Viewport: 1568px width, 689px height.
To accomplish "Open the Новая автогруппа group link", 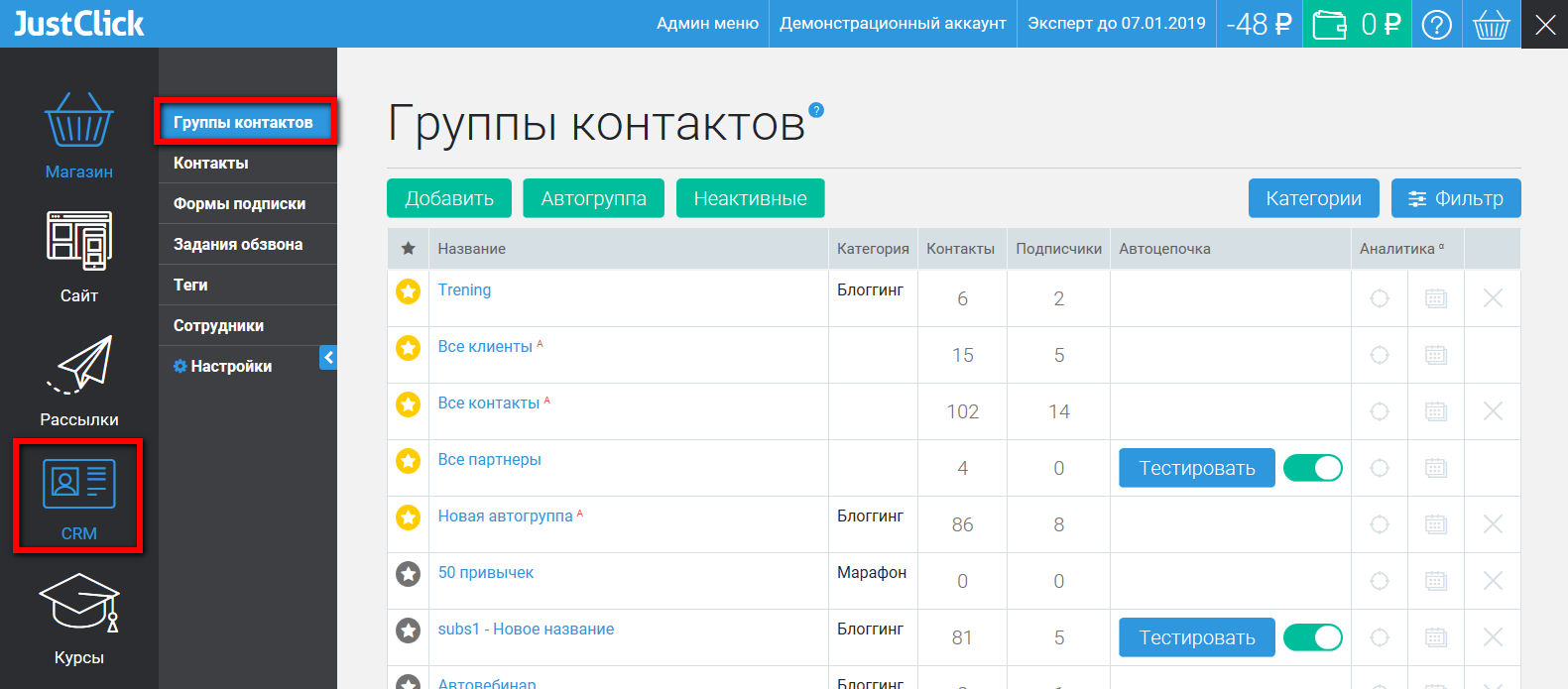I will tap(505, 516).
